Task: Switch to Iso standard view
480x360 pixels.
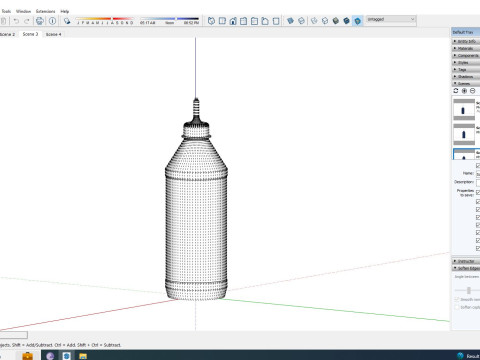Action: tap(211, 21)
